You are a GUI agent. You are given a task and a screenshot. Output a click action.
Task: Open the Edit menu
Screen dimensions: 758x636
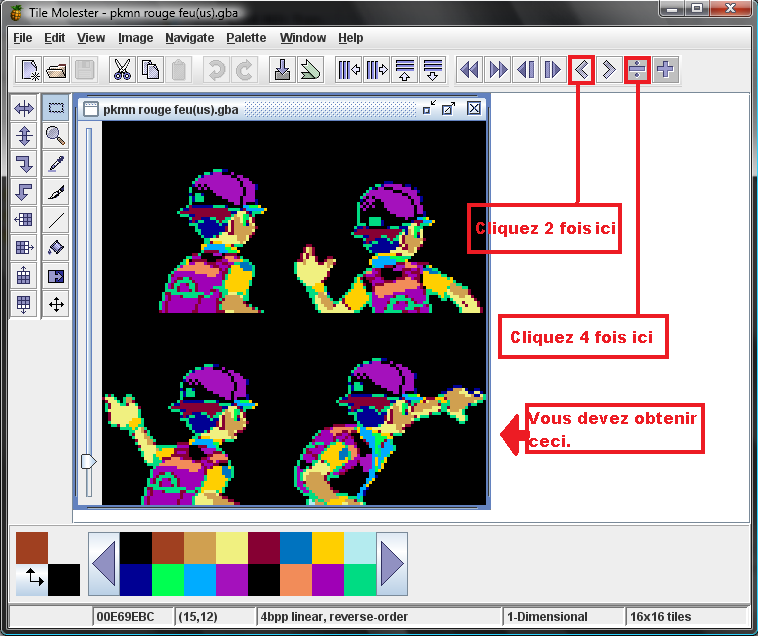click(55, 38)
